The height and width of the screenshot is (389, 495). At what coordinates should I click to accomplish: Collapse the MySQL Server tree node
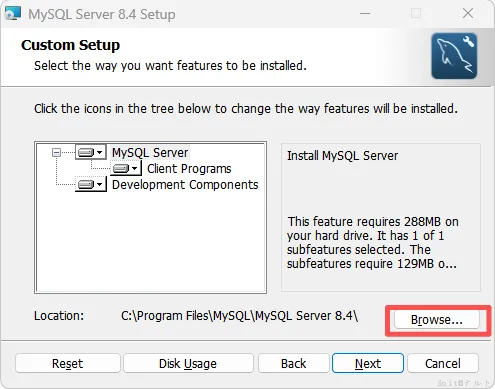pos(56,153)
